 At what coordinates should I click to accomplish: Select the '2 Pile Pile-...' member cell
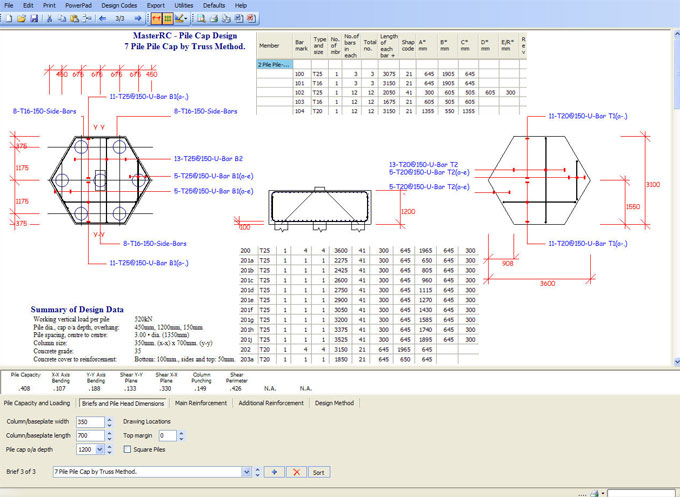click(x=275, y=65)
